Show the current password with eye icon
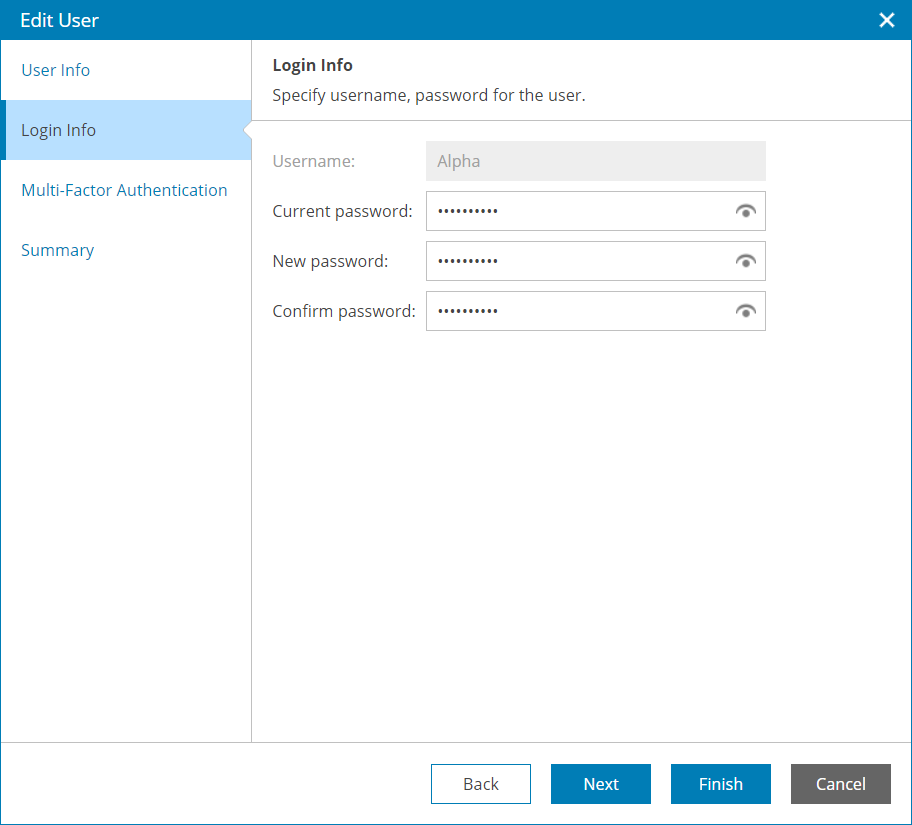This screenshot has height=825, width=912. pyautogui.click(x=745, y=211)
